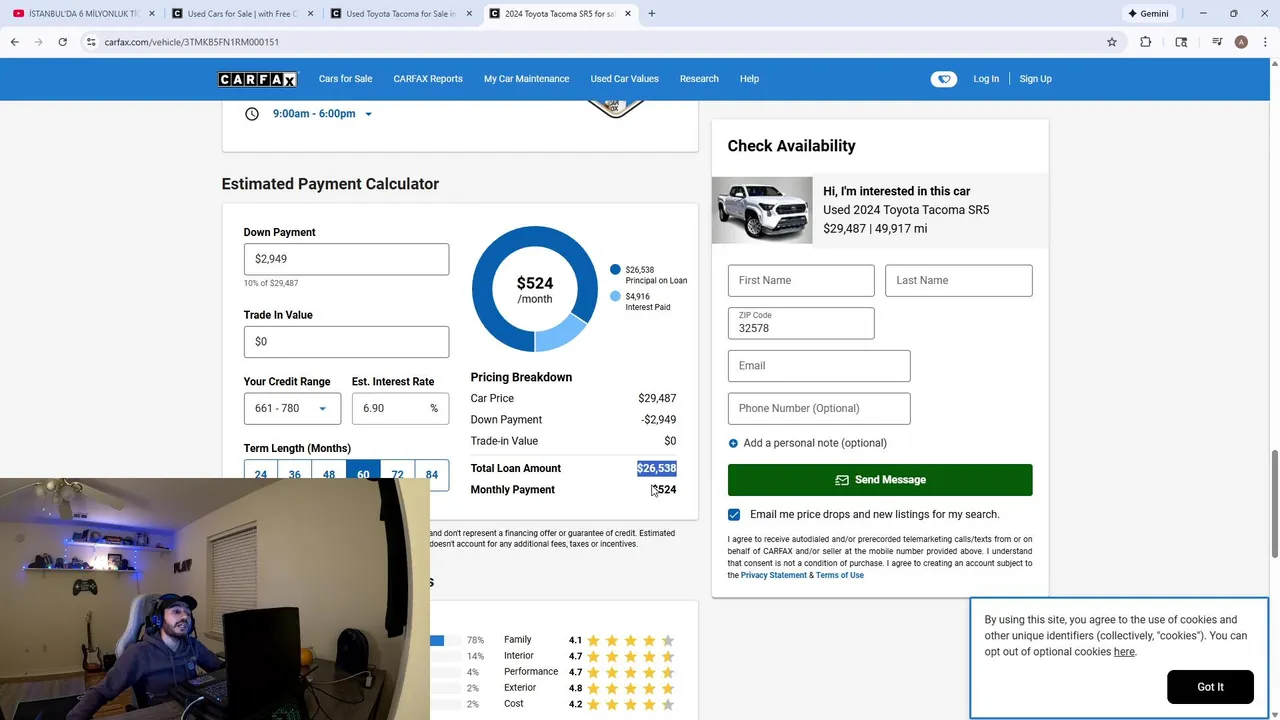Click the page vertical scrollbar thumb

pos(1274,505)
